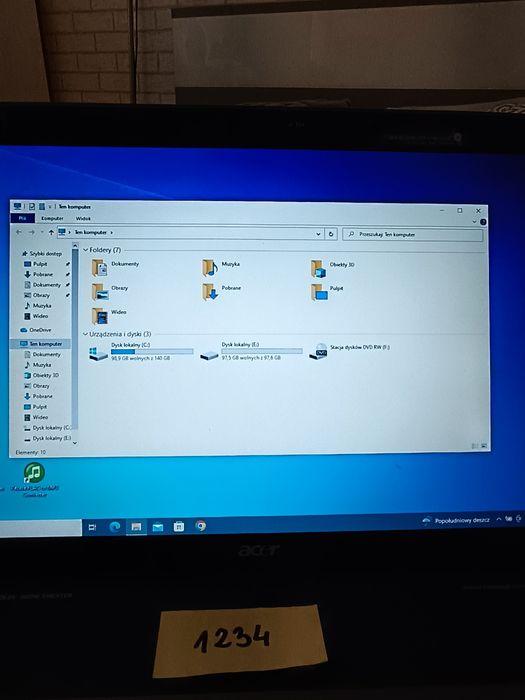Open the address bar history dropdown
The height and width of the screenshot is (700, 525).
pyautogui.click(x=318, y=233)
